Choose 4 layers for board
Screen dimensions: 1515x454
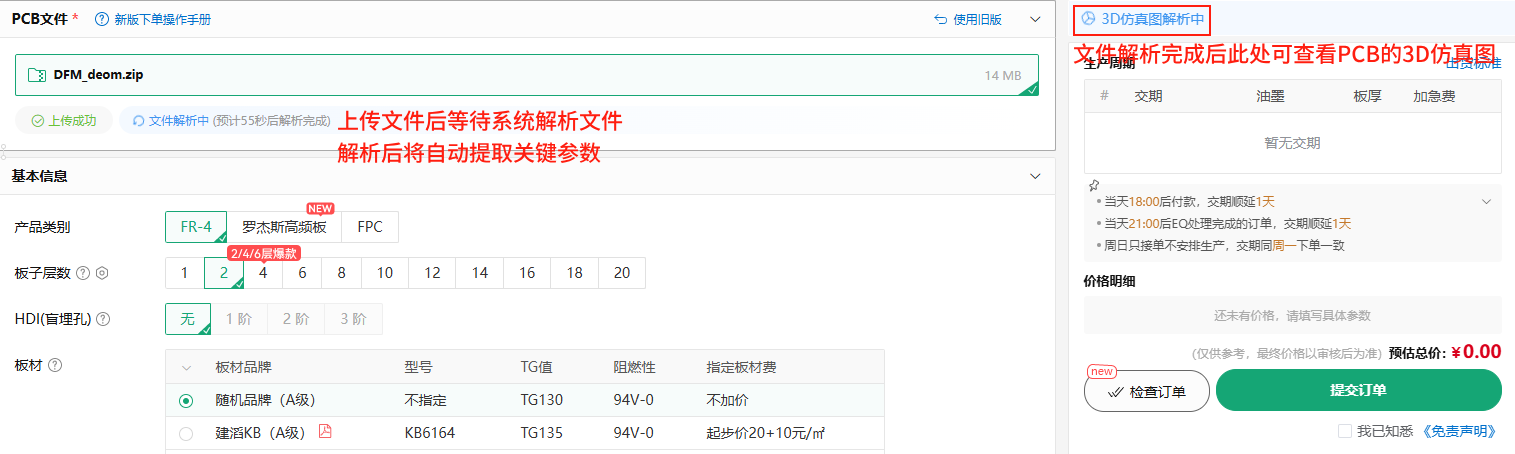[263, 273]
